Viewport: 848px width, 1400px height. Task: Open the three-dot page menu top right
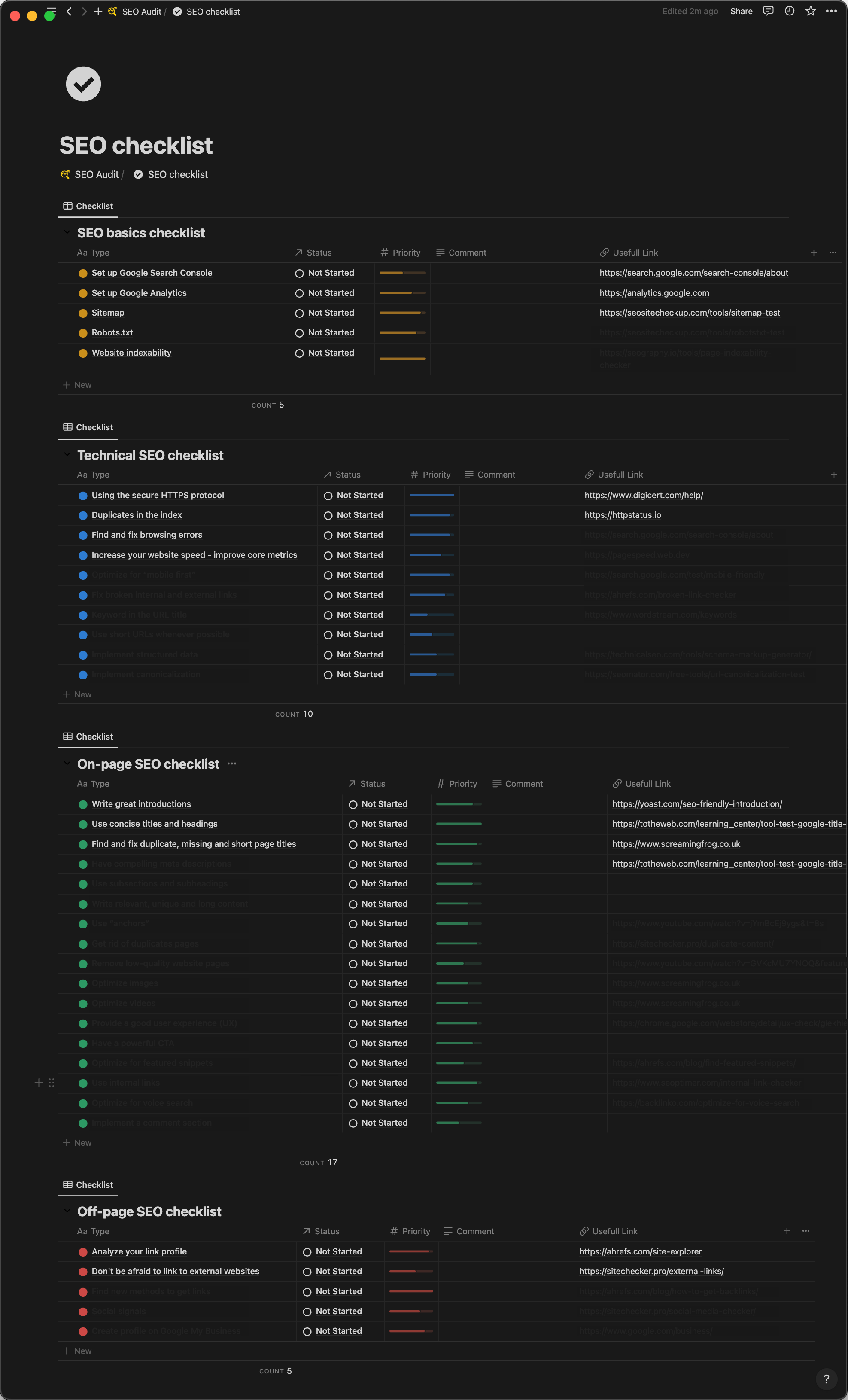(x=832, y=11)
